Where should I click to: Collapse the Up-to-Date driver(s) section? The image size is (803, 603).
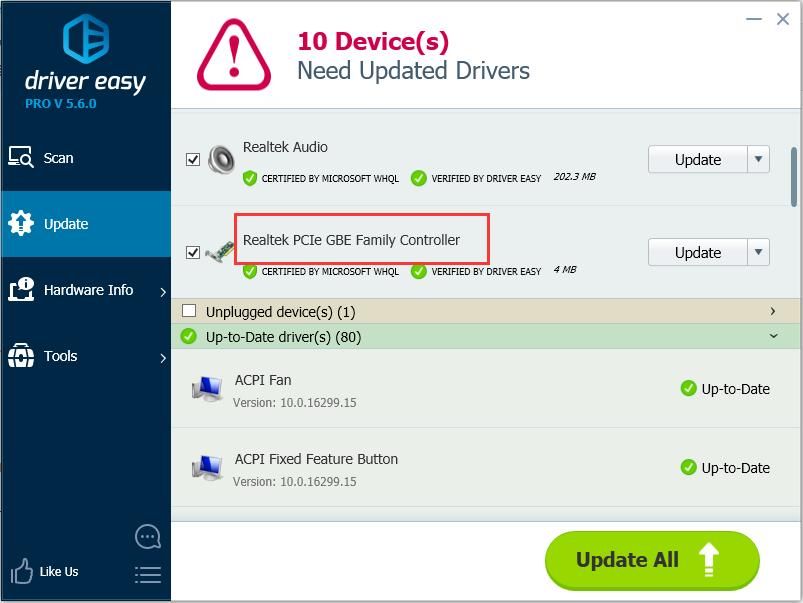click(x=773, y=337)
